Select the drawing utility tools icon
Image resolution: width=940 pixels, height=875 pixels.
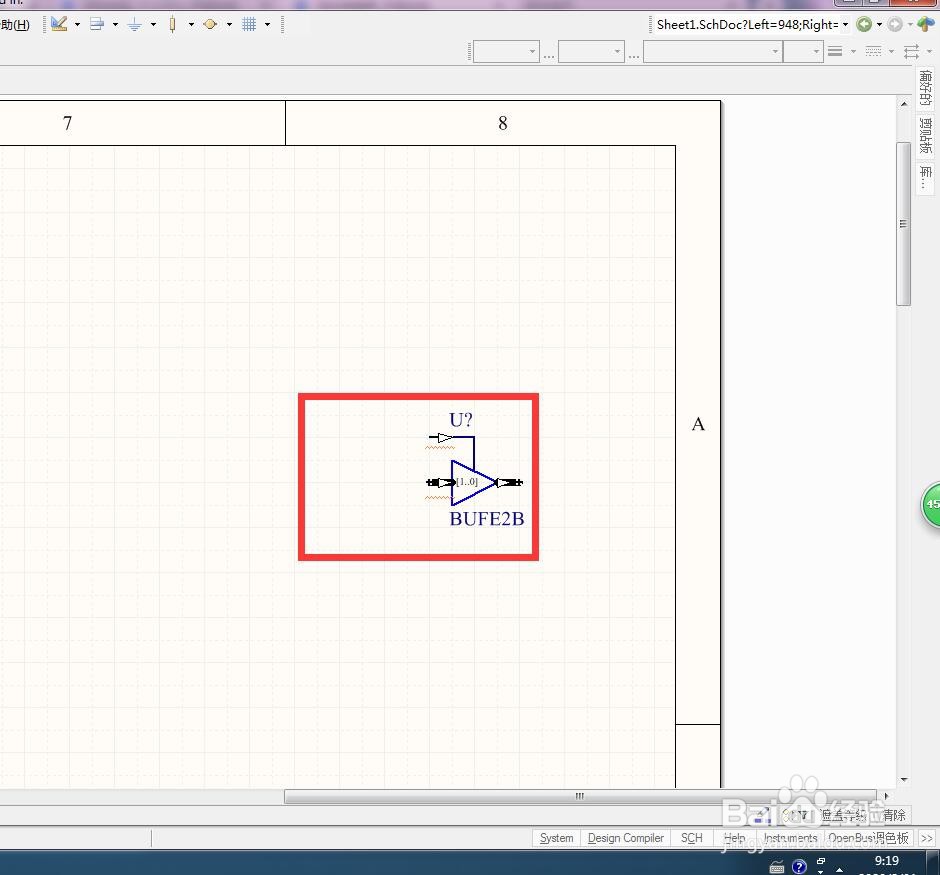[x=59, y=24]
